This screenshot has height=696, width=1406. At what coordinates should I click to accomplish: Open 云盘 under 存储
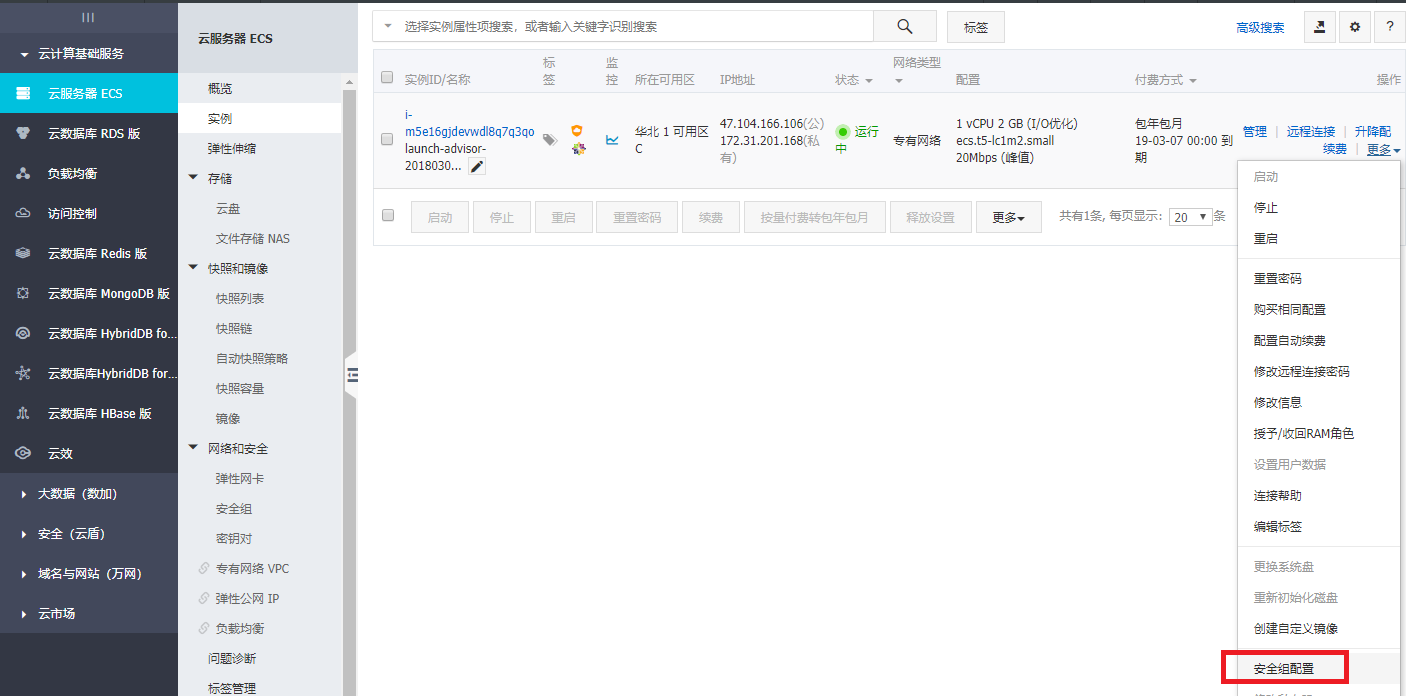[228, 208]
